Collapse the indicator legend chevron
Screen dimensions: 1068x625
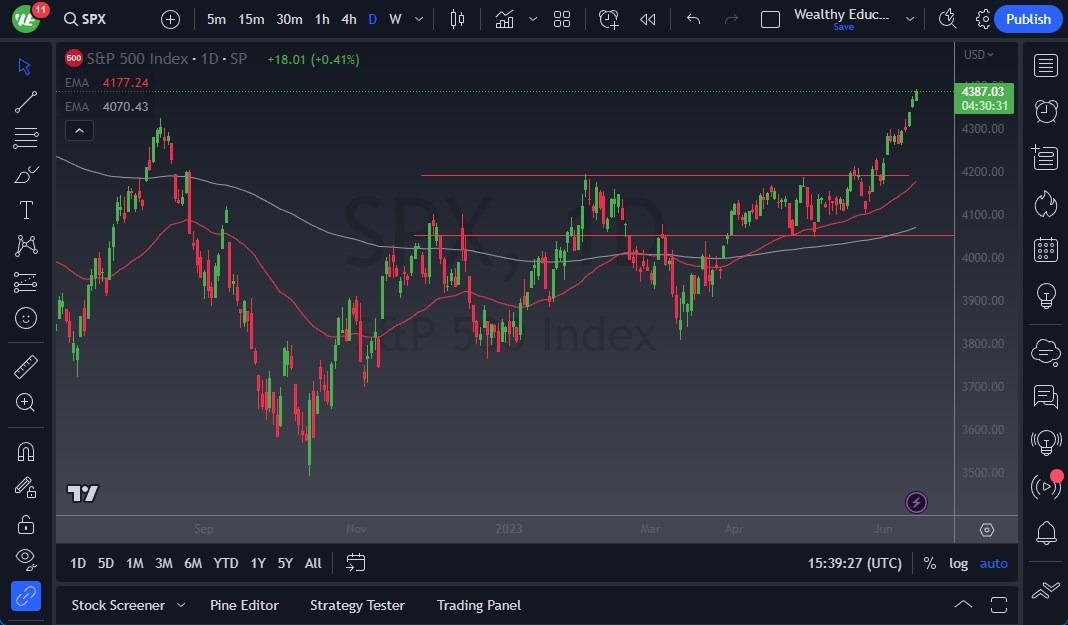(x=78, y=130)
